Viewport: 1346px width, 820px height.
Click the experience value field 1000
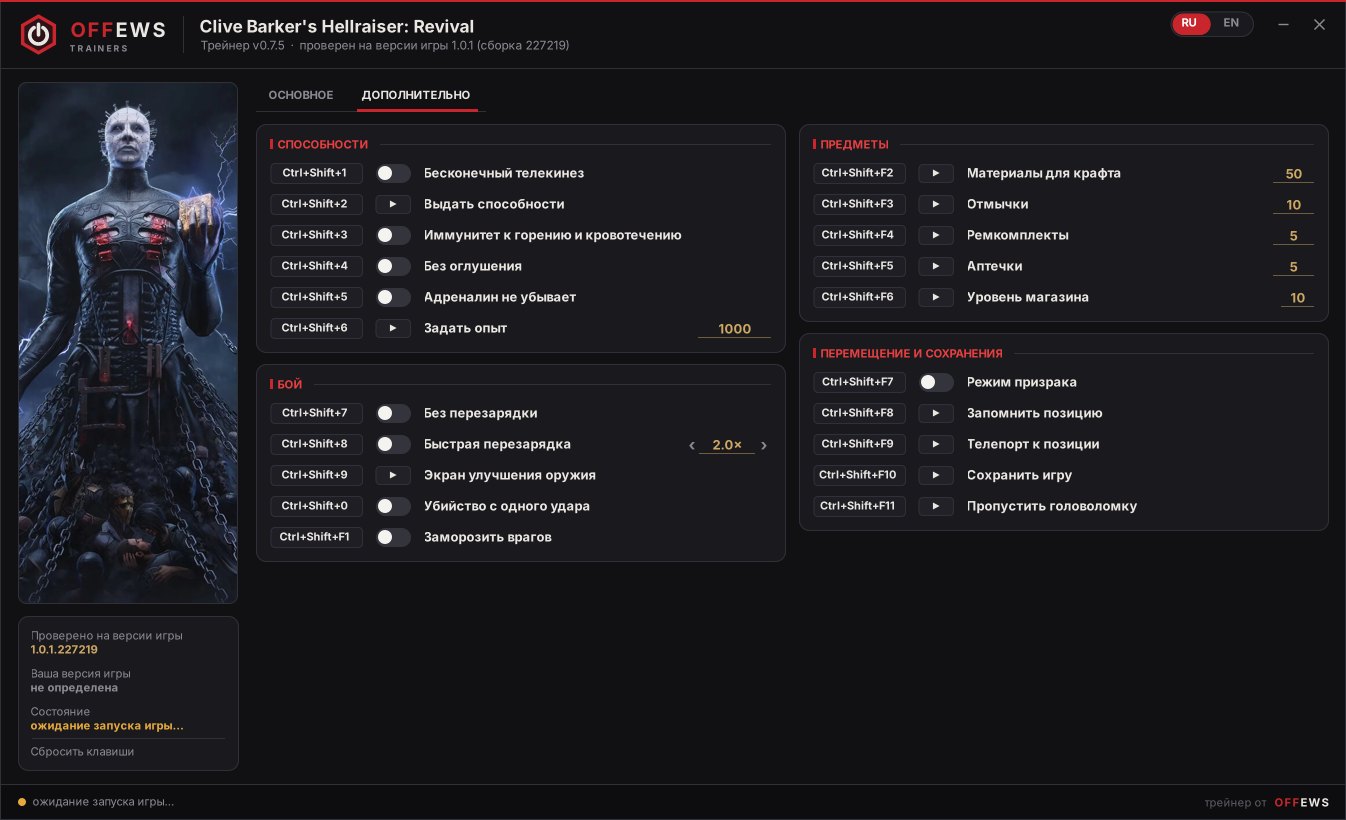[x=734, y=328]
